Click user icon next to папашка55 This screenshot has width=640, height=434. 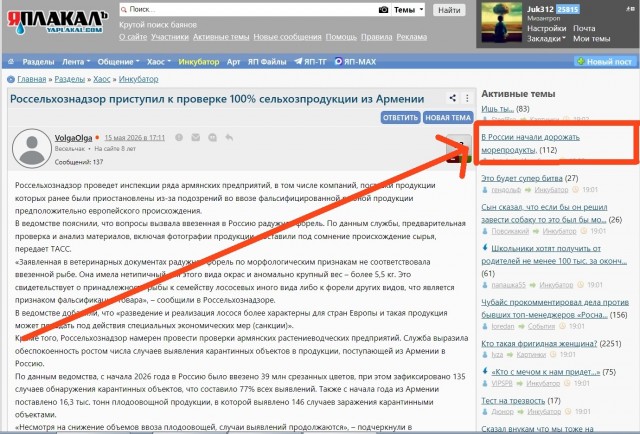click(485, 285)
